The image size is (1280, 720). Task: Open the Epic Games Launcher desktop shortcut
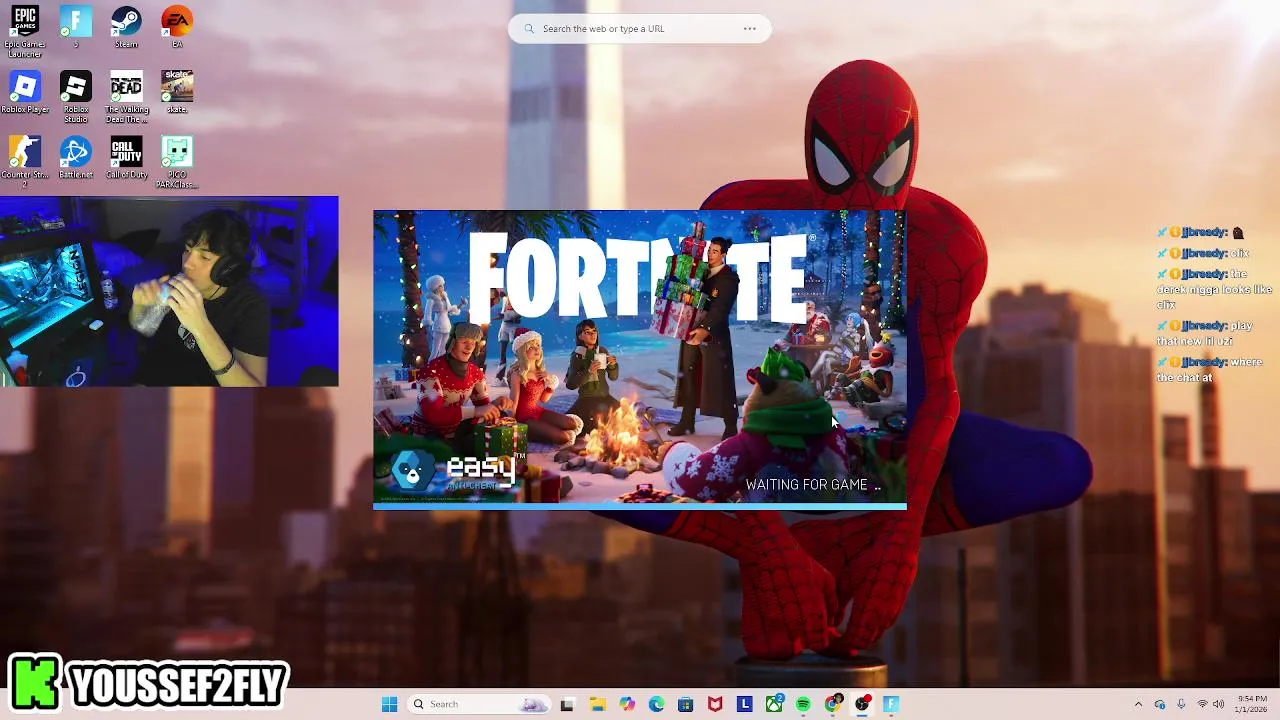(25, 30)
